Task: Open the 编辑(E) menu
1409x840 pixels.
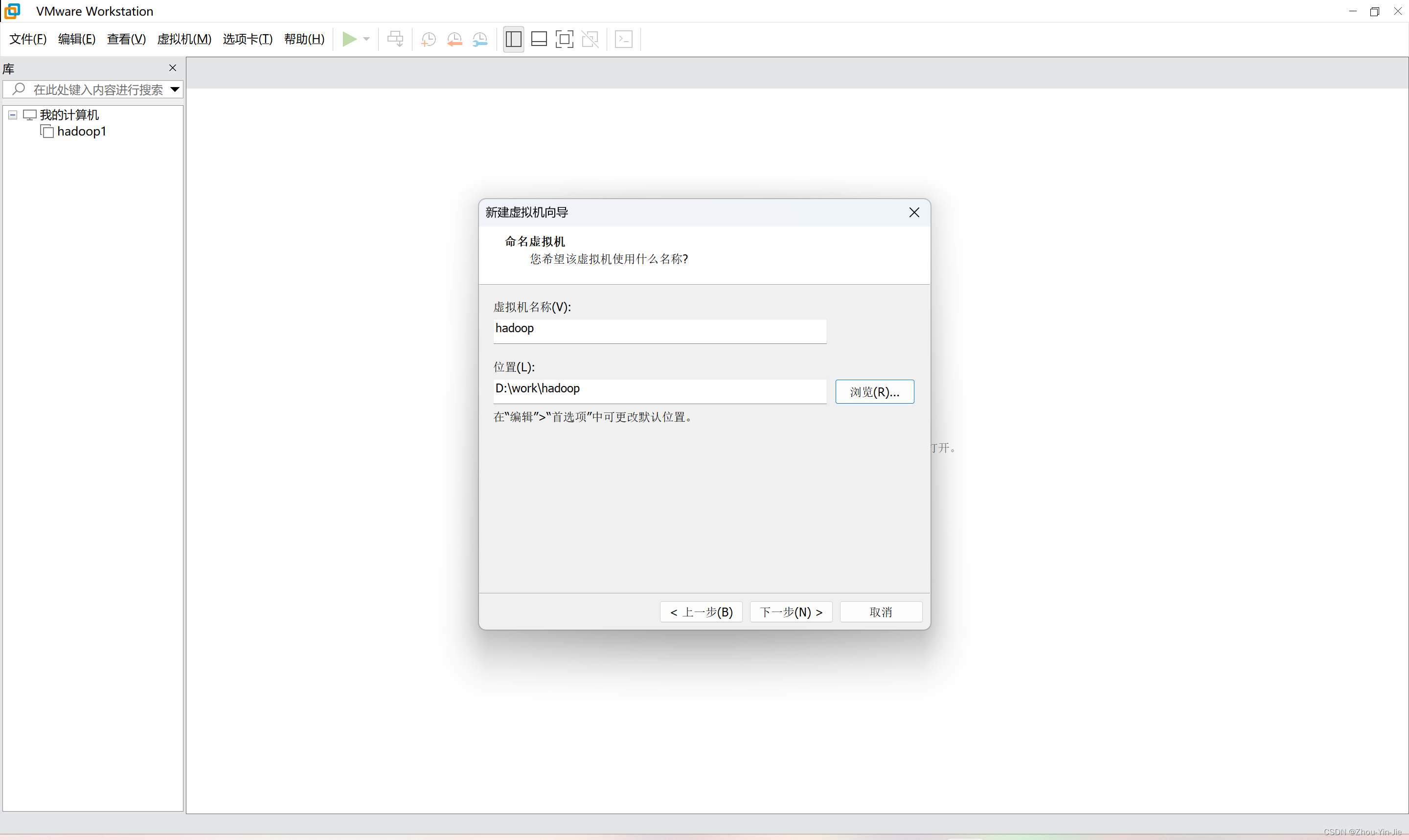Action: coord(76,39)
